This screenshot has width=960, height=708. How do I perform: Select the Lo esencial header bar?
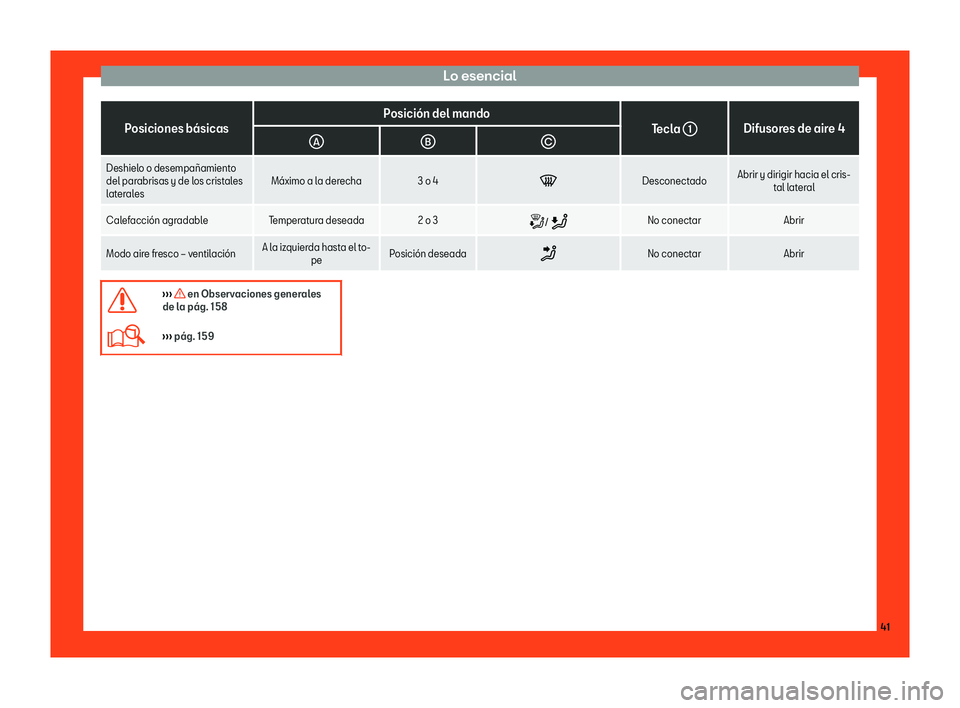coord(479,76)
